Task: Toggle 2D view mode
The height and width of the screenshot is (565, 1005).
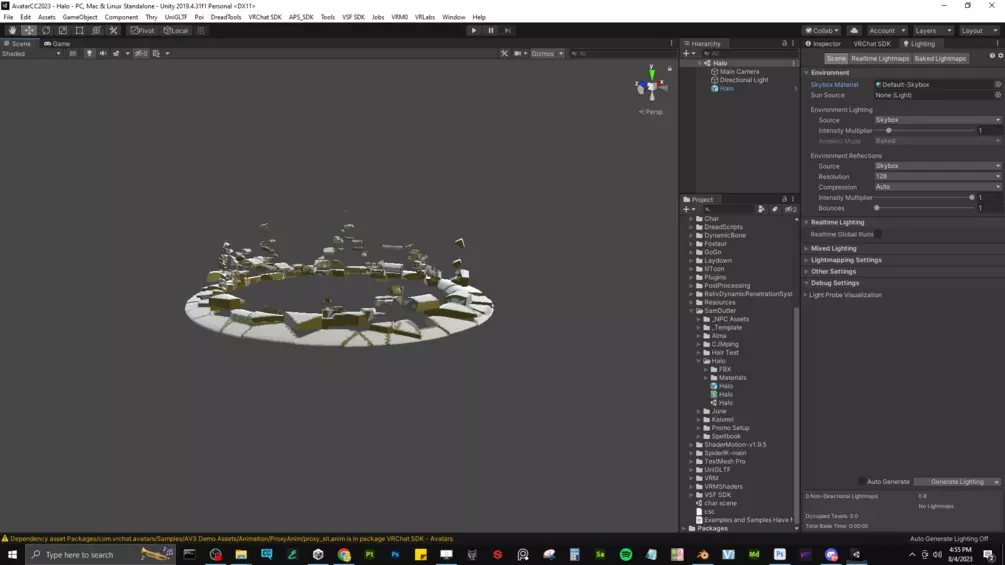Action: [72, 54]
